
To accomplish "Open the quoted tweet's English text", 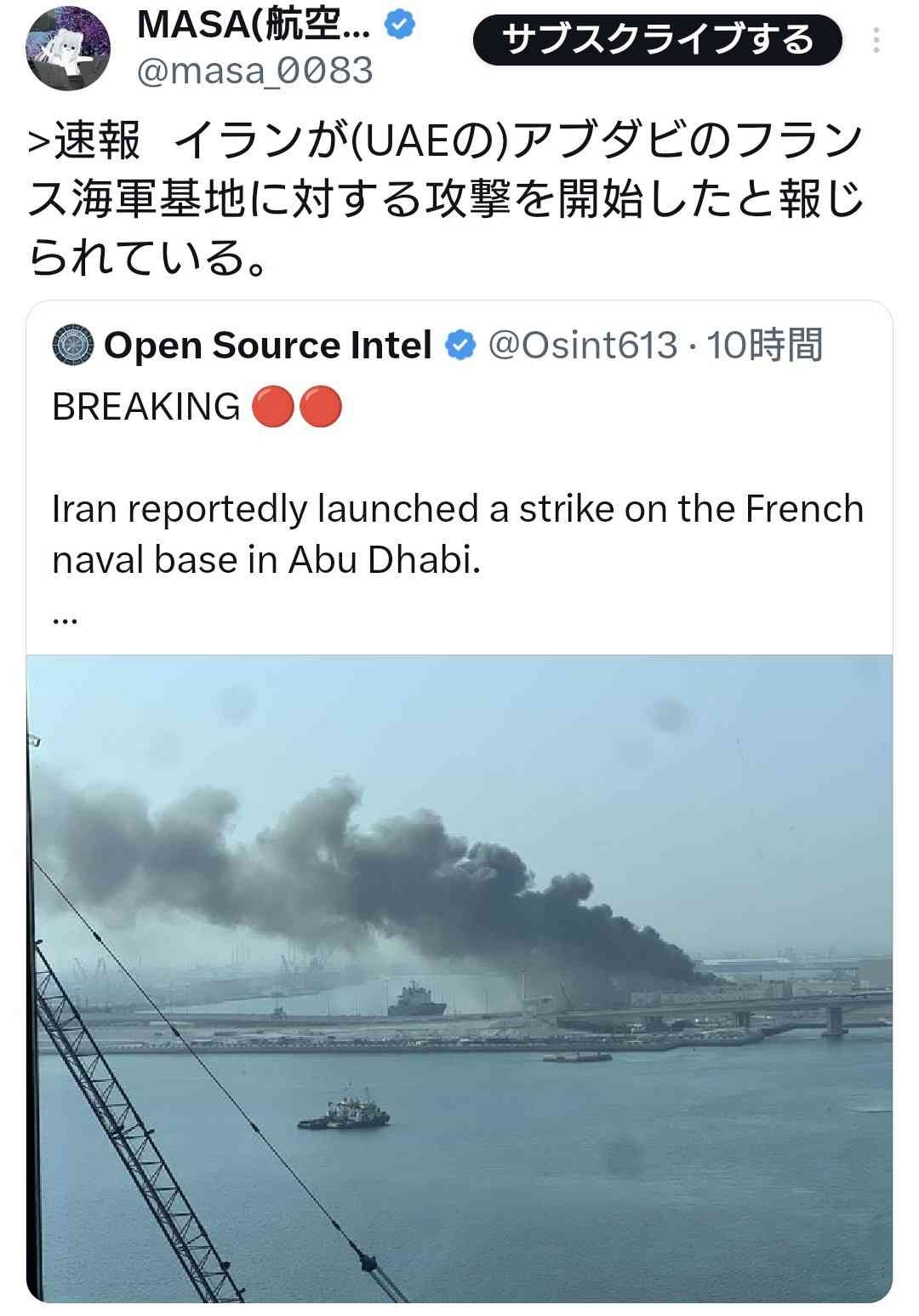I will pyautogui.click(x=458, y=534).
